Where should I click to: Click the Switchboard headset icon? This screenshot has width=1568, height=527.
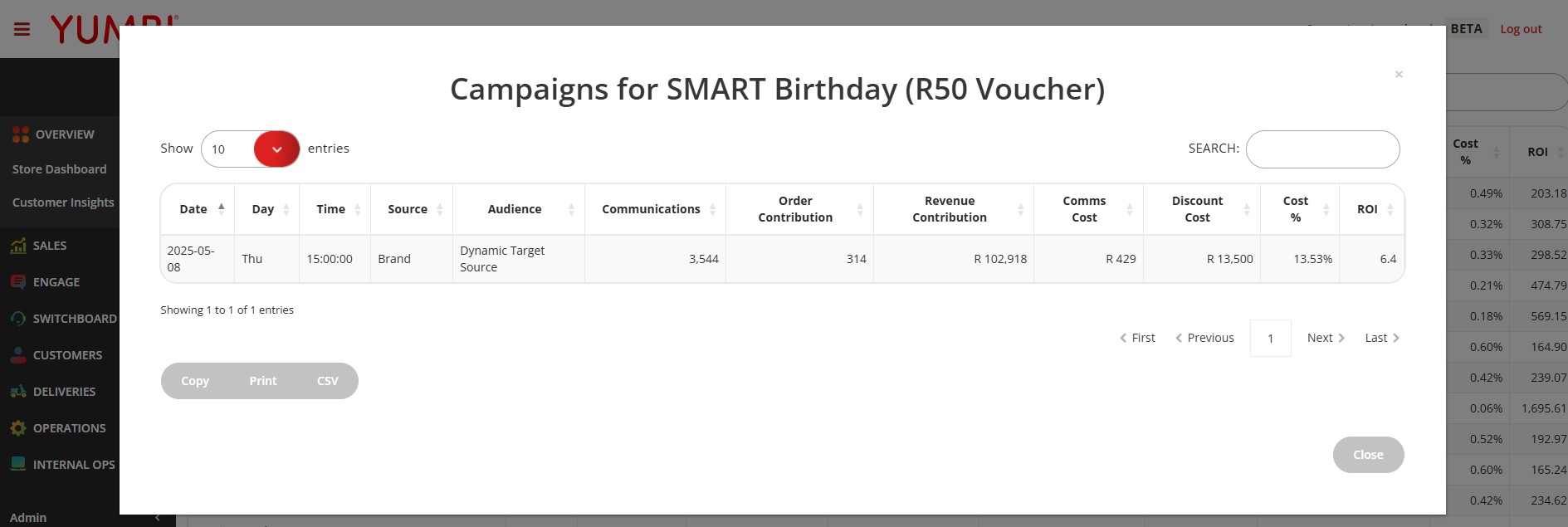tap(18, 319)
